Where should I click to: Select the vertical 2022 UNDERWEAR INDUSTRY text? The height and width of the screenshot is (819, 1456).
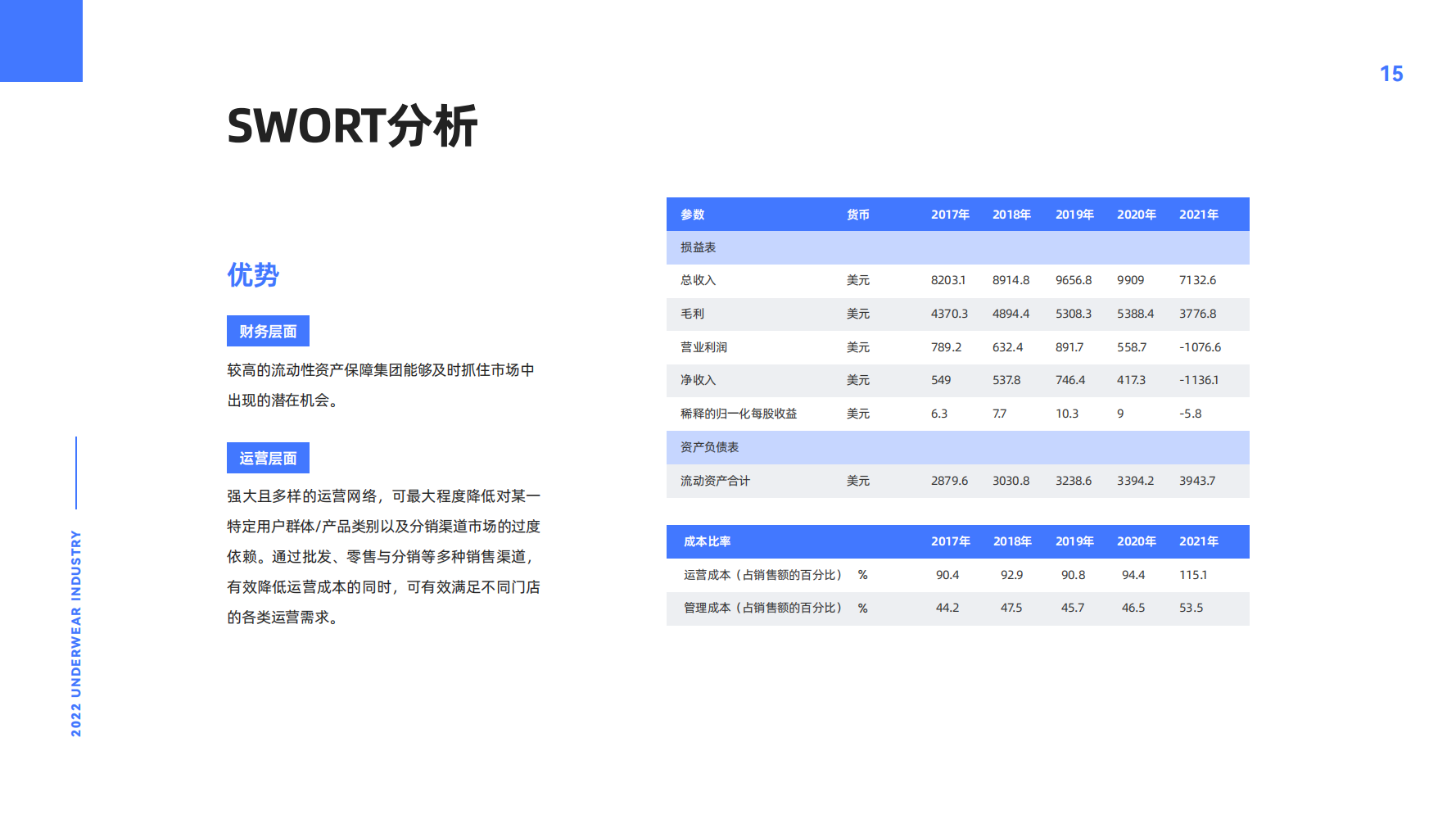coord(76,632)
